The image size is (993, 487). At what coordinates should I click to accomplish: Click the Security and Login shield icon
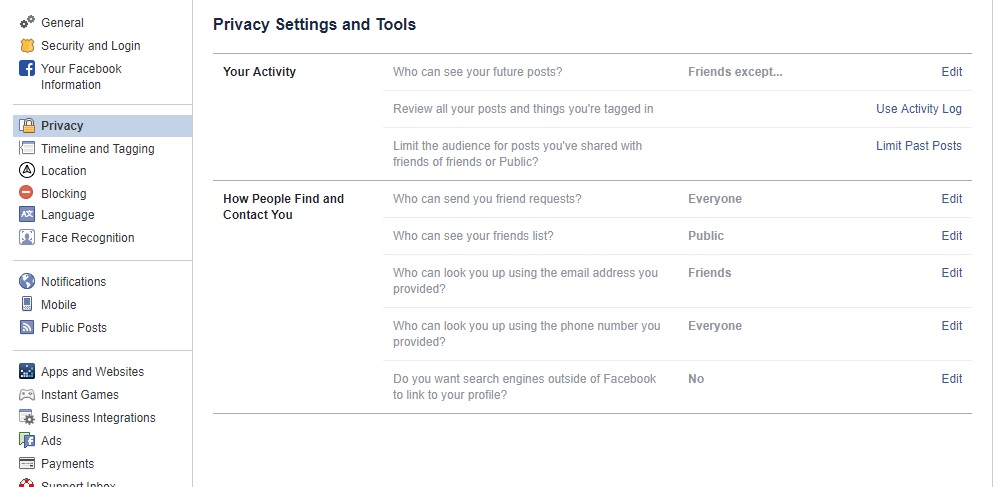point(27,46)
